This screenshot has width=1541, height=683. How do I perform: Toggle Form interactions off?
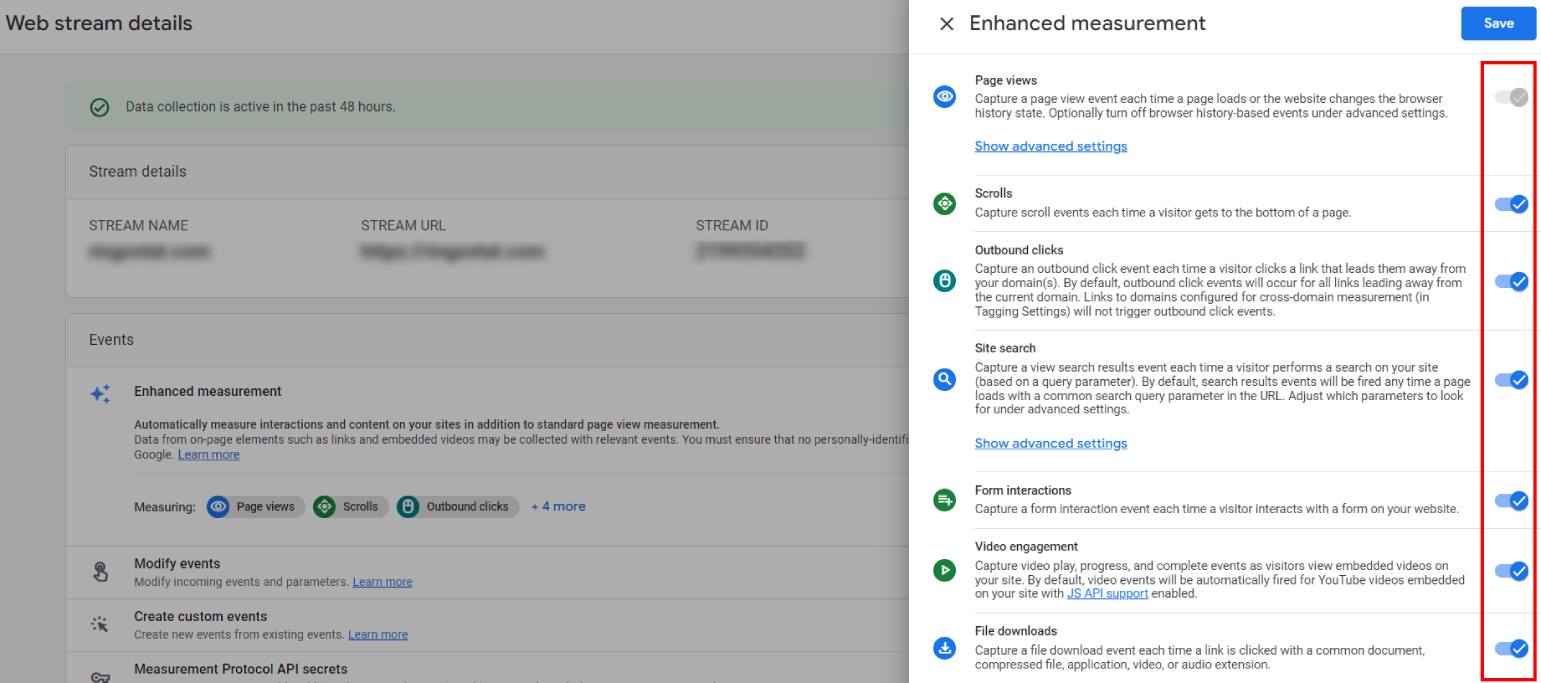pos(1511,500)
